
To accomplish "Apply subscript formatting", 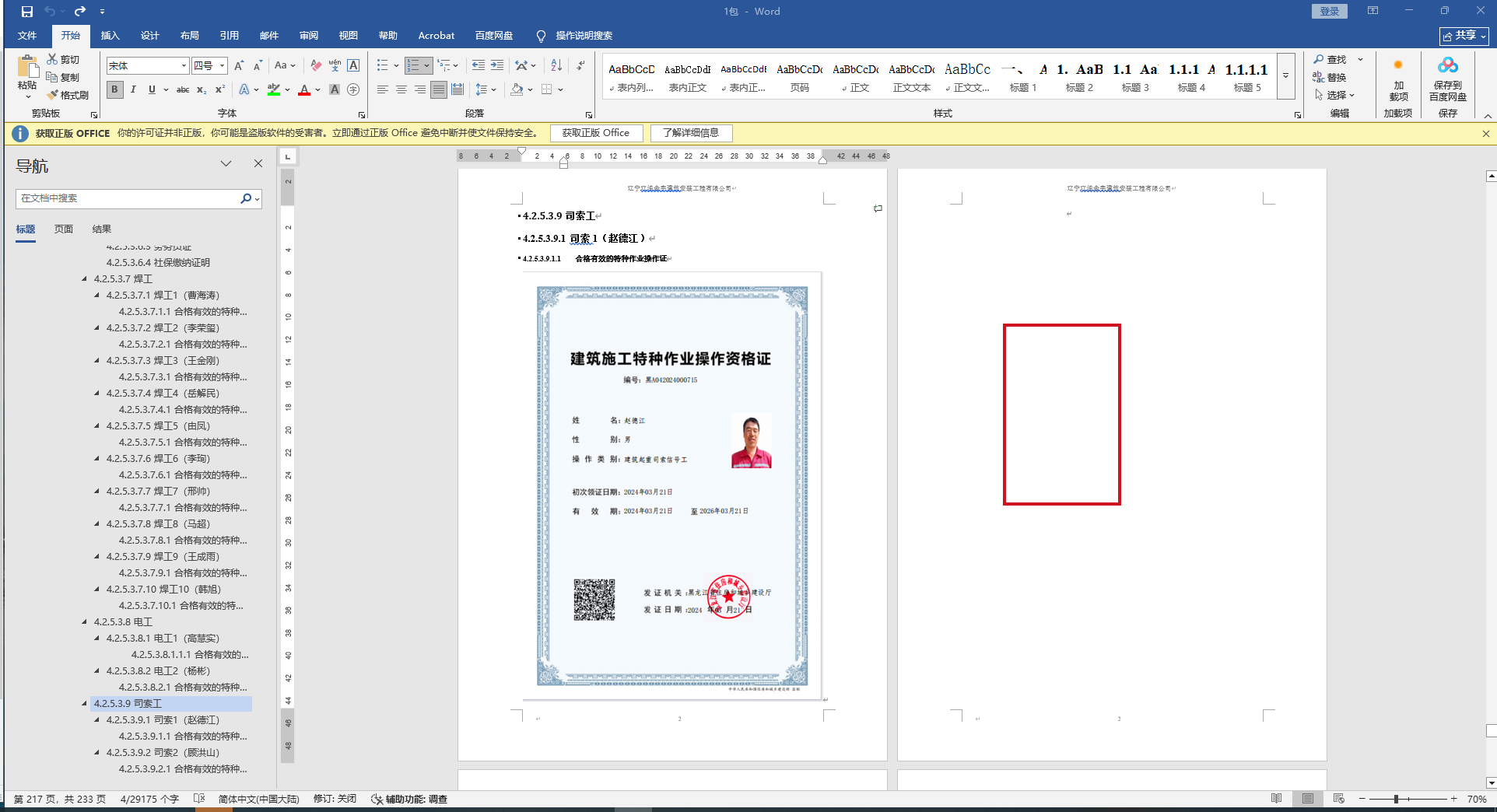I will coord(202,89).
